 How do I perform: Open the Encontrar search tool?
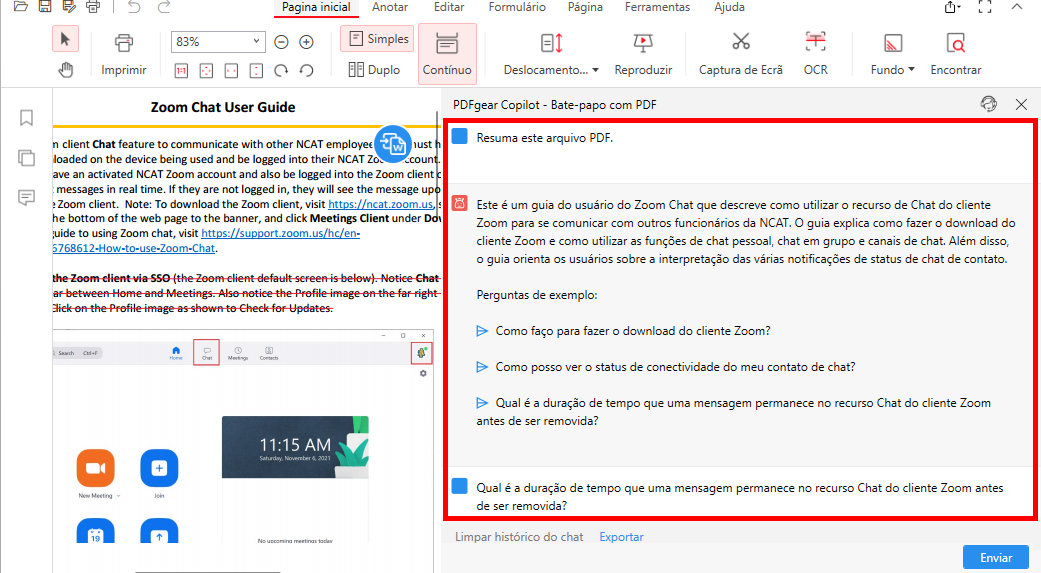(955, 54)
